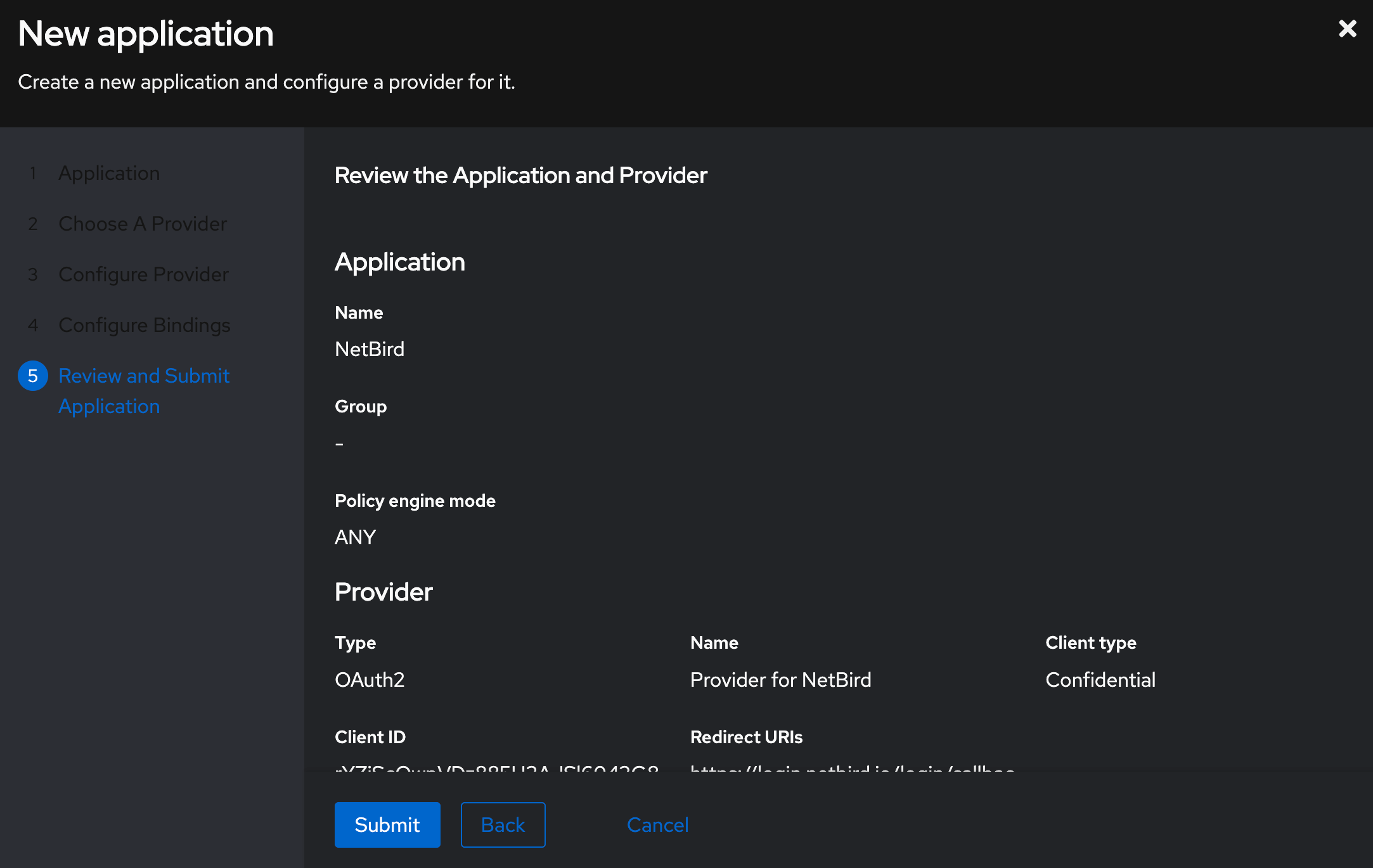Click the application Name value NetBird
Viewport: 1373px width, 868px height.
[x=370, y=348]
